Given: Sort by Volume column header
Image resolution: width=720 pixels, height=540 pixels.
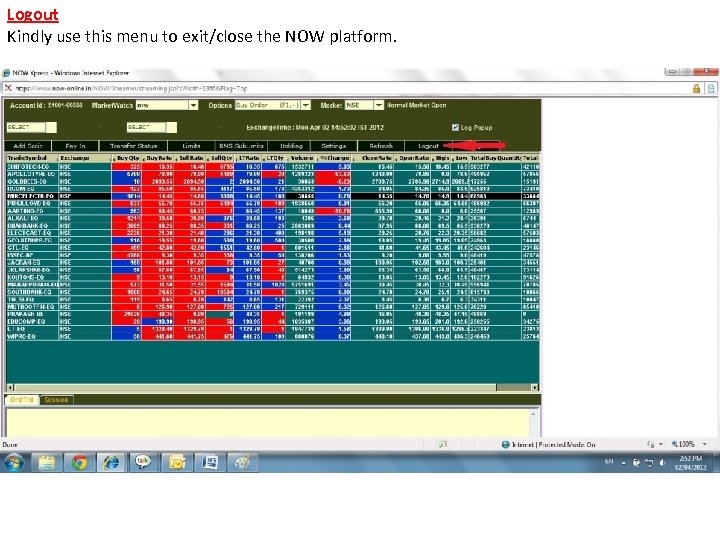Looking at the screenshot, I should point(301,158).
